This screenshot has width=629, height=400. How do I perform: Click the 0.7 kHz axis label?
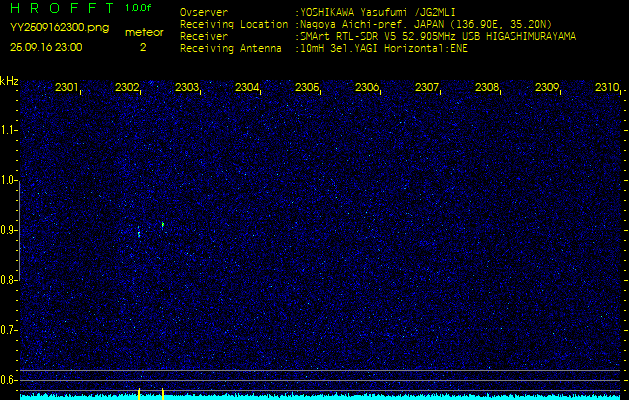(x=8, y=330)
